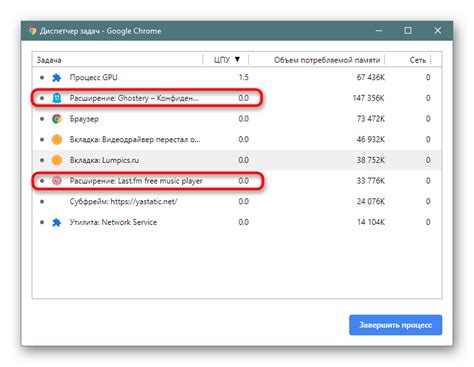474x367 pixels.
Task: Click Chrome logo in the title bar
Action: click(32, 31)
